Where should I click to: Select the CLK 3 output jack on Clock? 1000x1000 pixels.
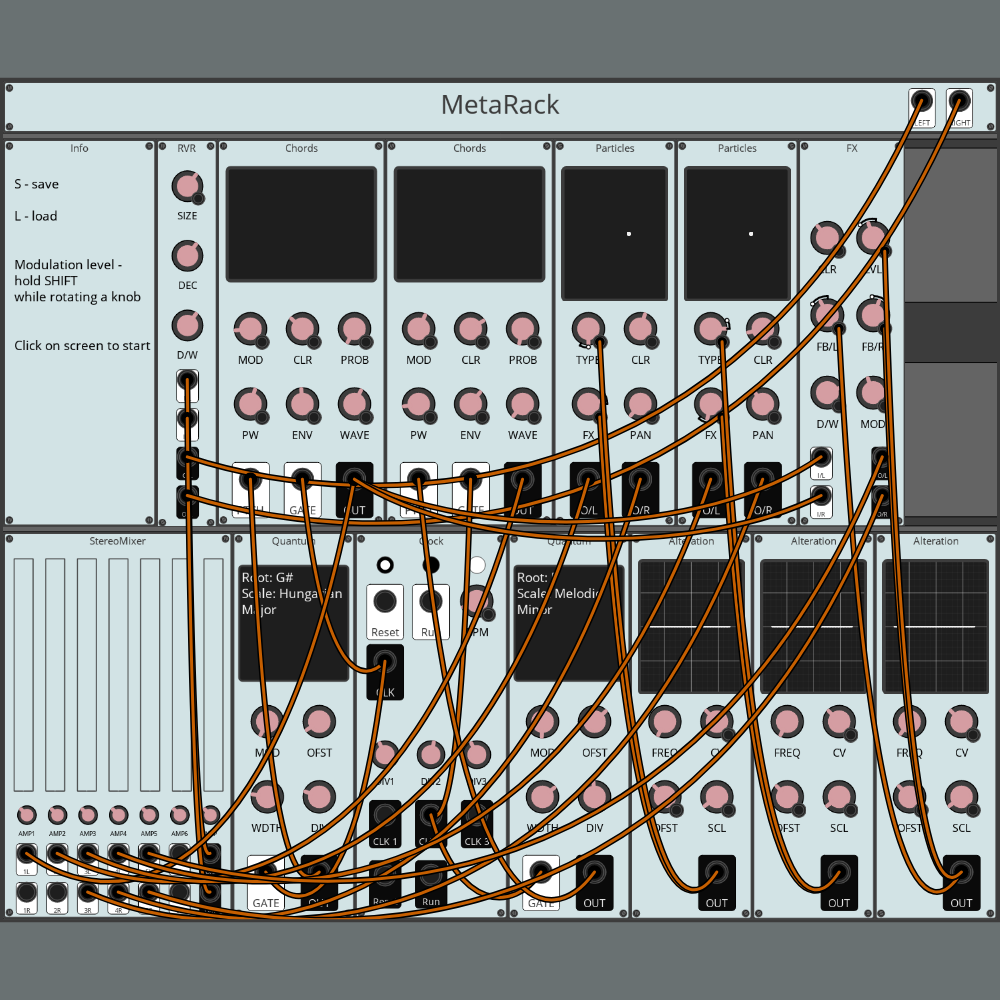(x=476, y=812)
